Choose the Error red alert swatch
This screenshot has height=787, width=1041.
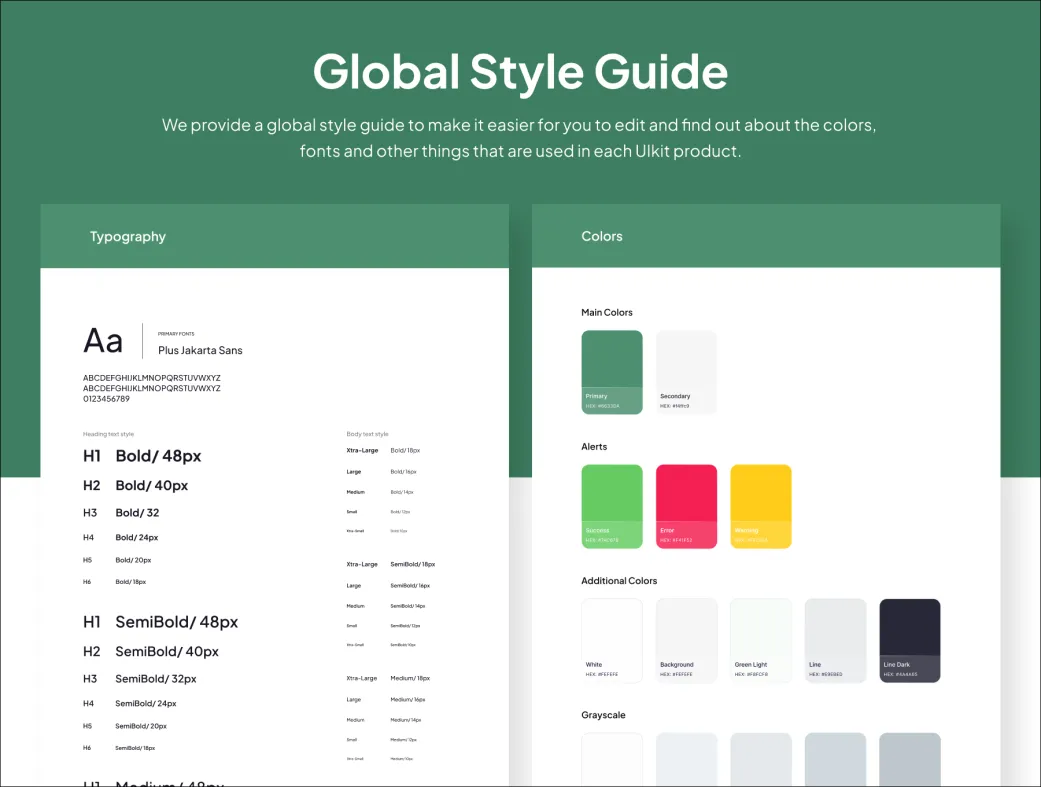686,506
